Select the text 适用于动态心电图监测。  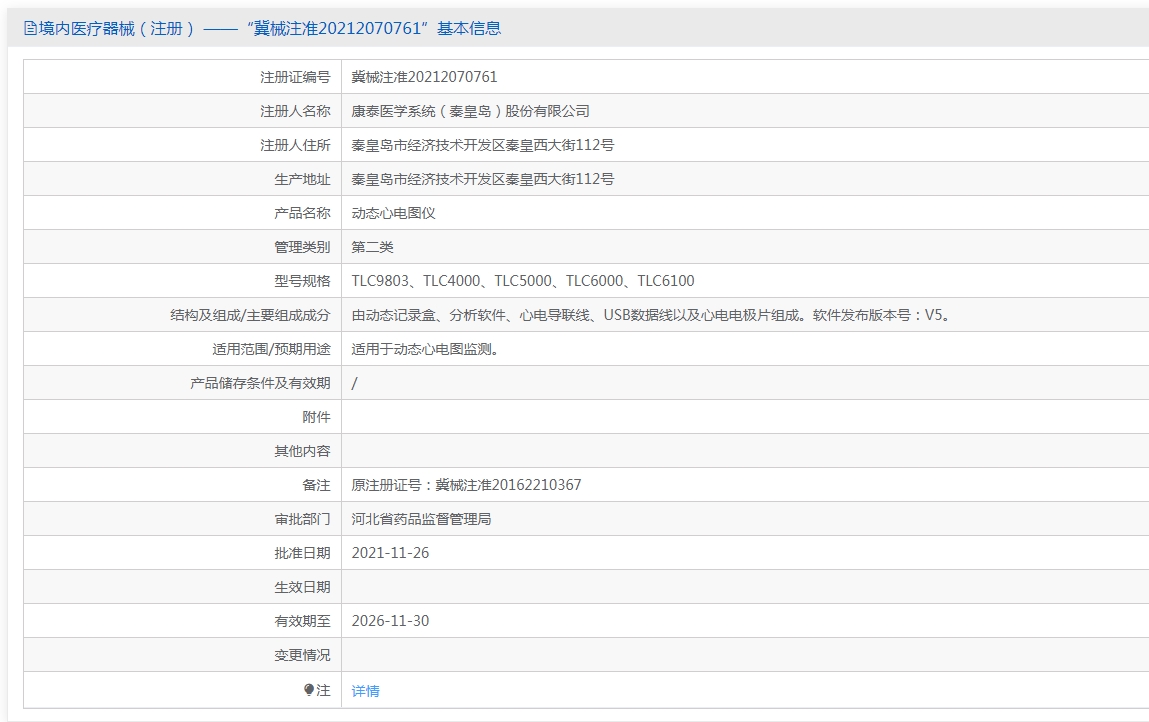point(425,349)
